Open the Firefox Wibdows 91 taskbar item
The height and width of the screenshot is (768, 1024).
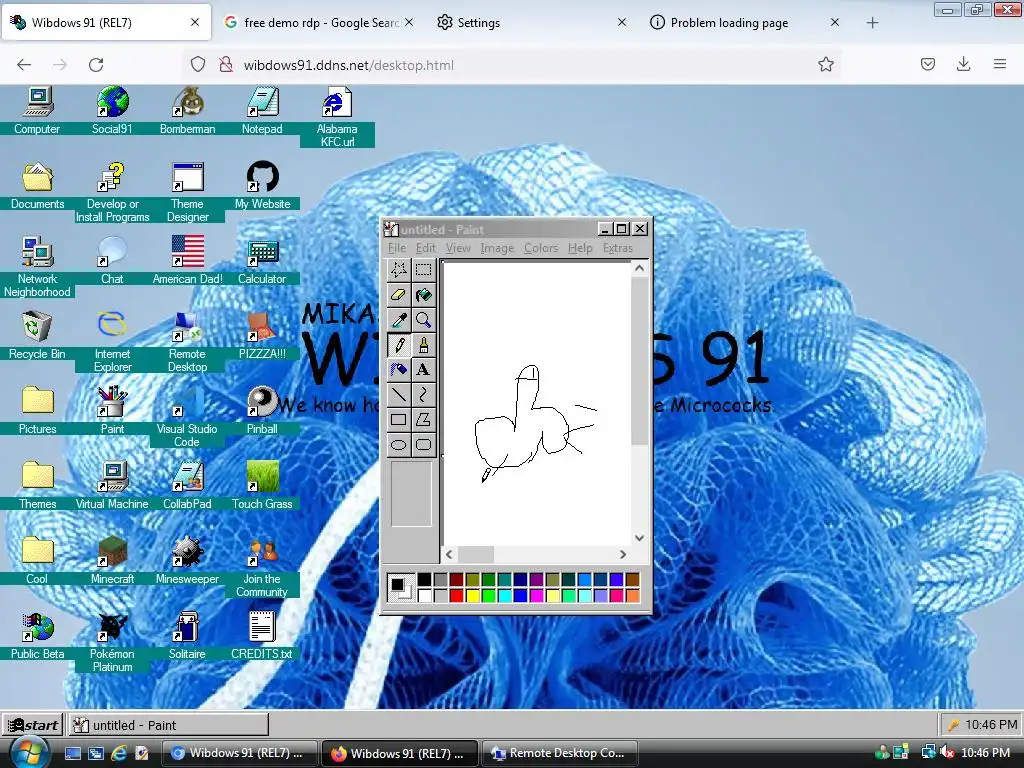pos(398,753)
